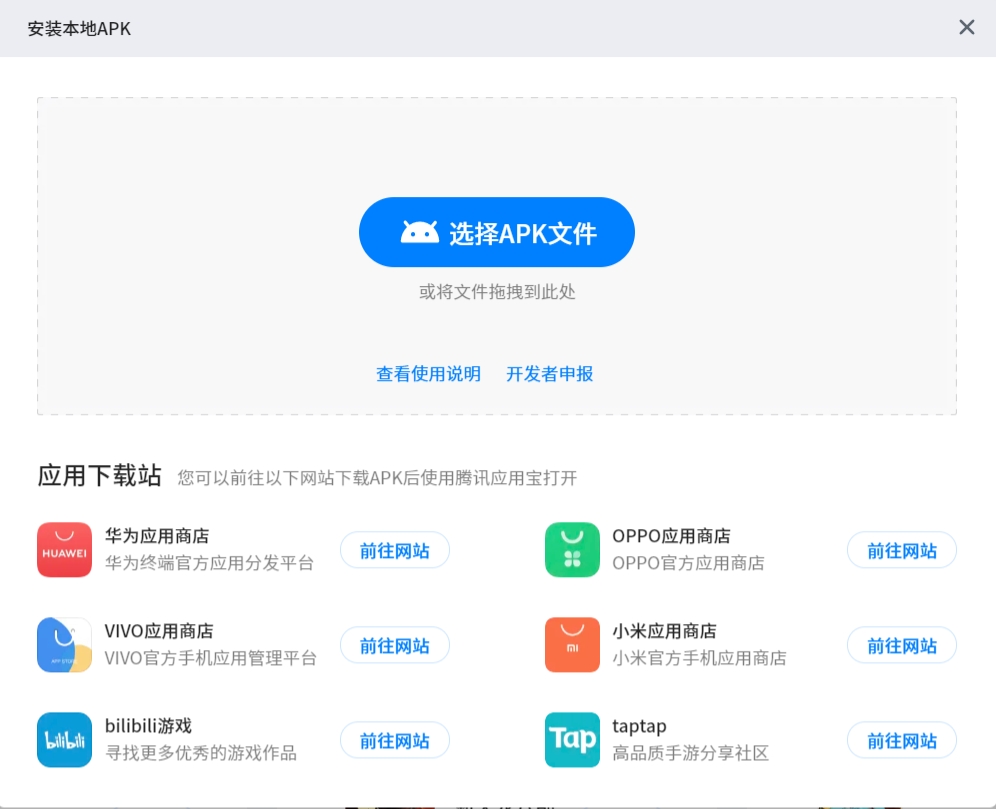The image size is (996, 809).
Task: Click the bilibili game icon
Action: click(64, 740)
